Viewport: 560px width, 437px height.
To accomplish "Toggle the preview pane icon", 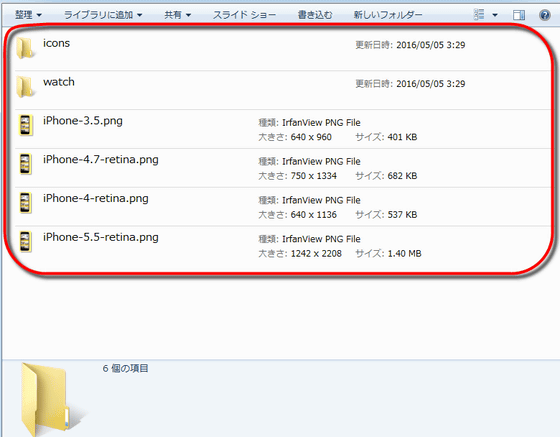I will coord(519,15).
